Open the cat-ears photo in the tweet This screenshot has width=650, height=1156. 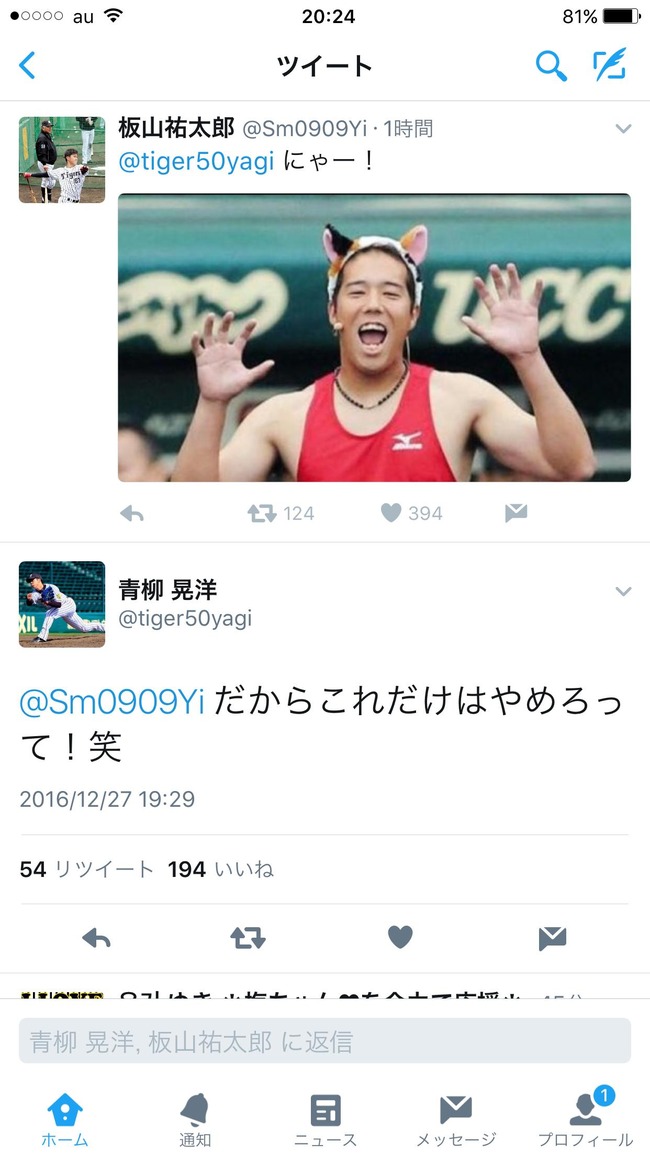coord(374,338)
